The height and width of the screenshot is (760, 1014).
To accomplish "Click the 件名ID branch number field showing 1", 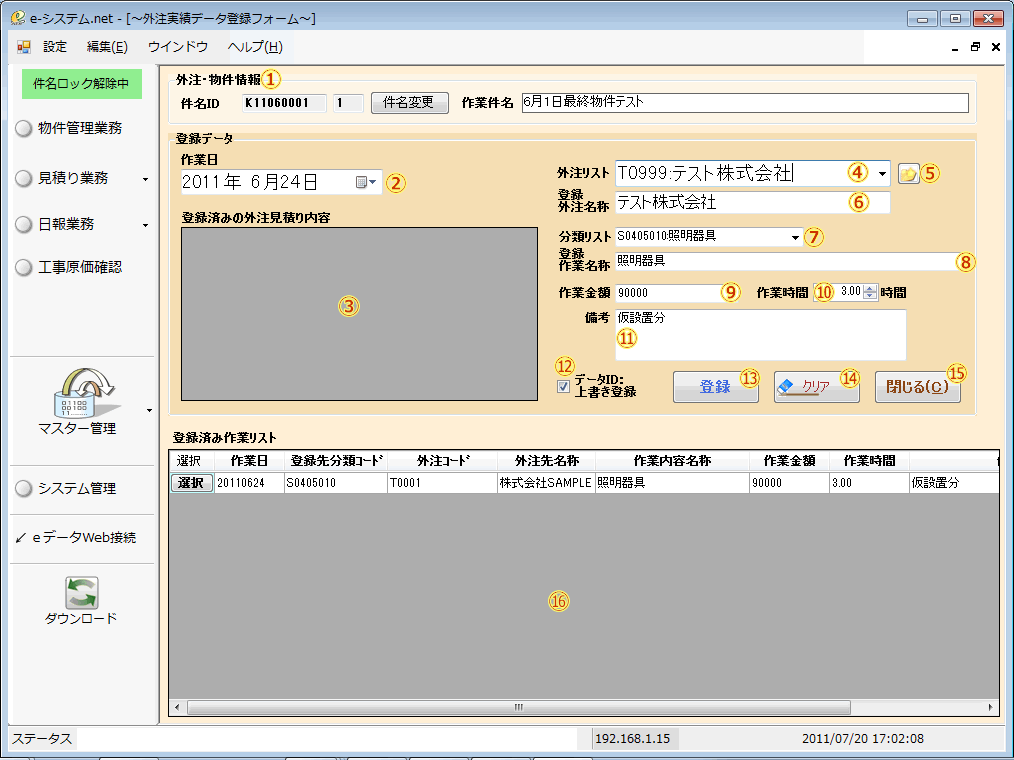I will point(348,103).
